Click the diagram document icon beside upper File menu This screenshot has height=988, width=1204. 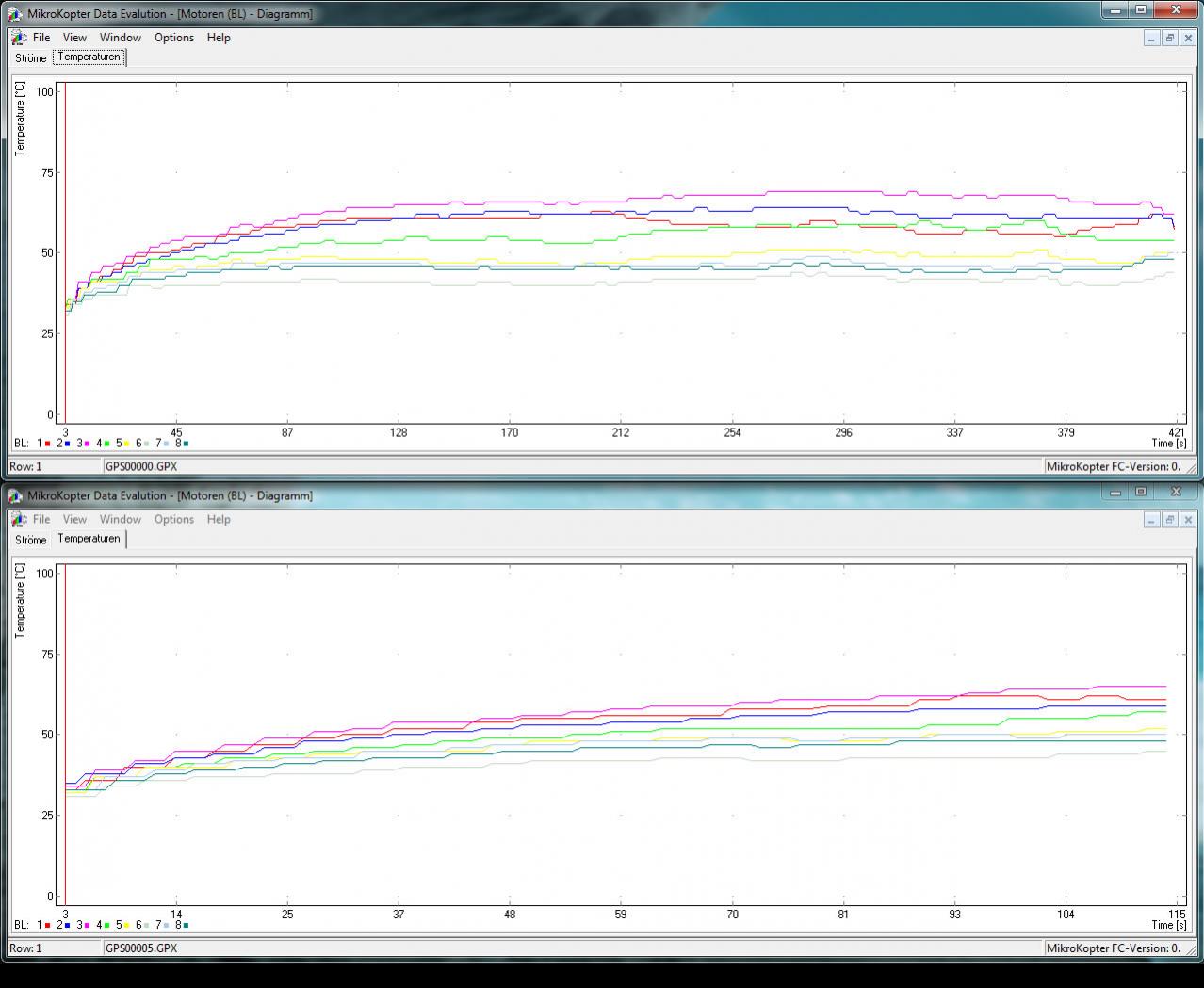(x=19, y=38)
